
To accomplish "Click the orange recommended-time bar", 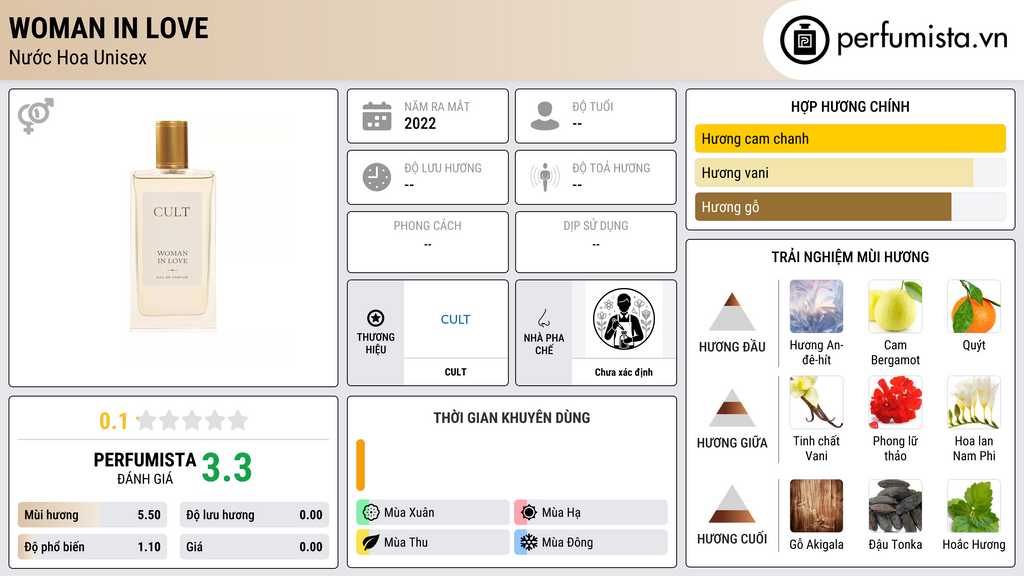I will click(360, 465).
